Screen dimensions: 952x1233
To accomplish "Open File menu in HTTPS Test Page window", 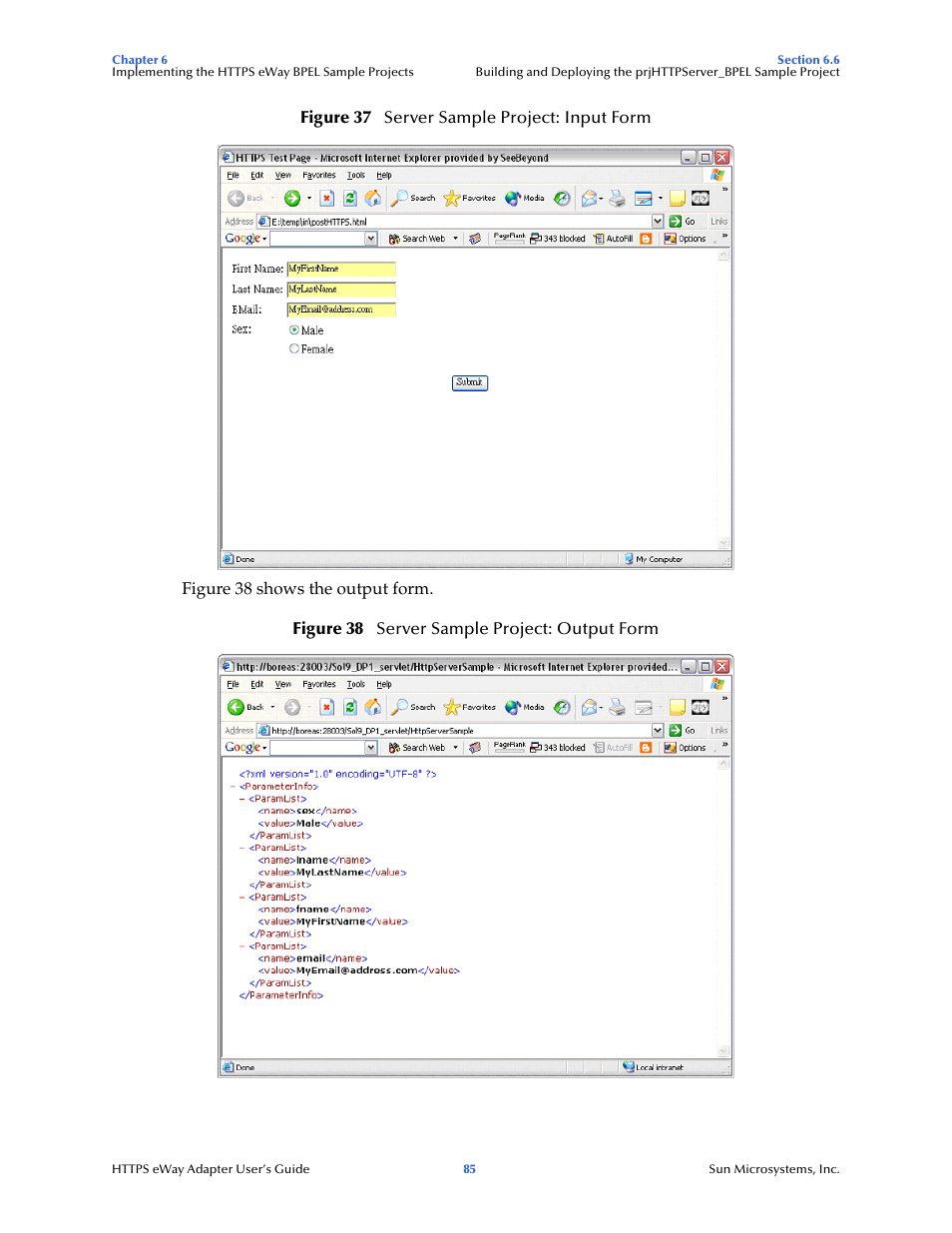I will pos(233,176).
